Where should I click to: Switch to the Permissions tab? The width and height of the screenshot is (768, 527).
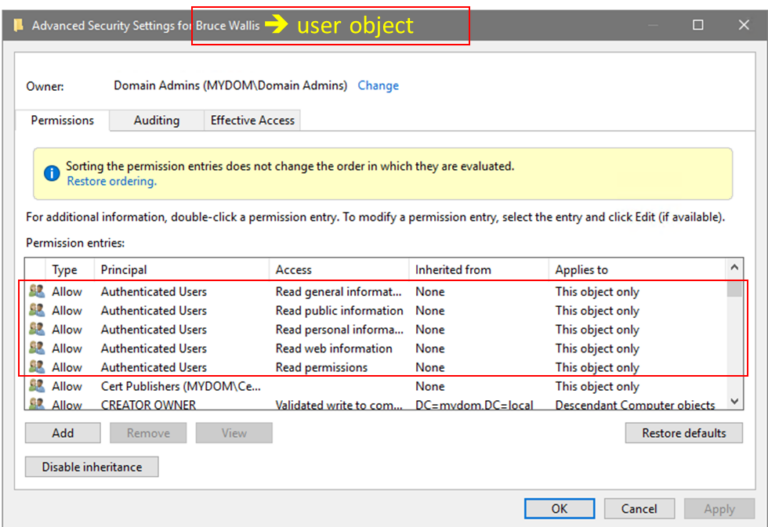coord(62,120)
